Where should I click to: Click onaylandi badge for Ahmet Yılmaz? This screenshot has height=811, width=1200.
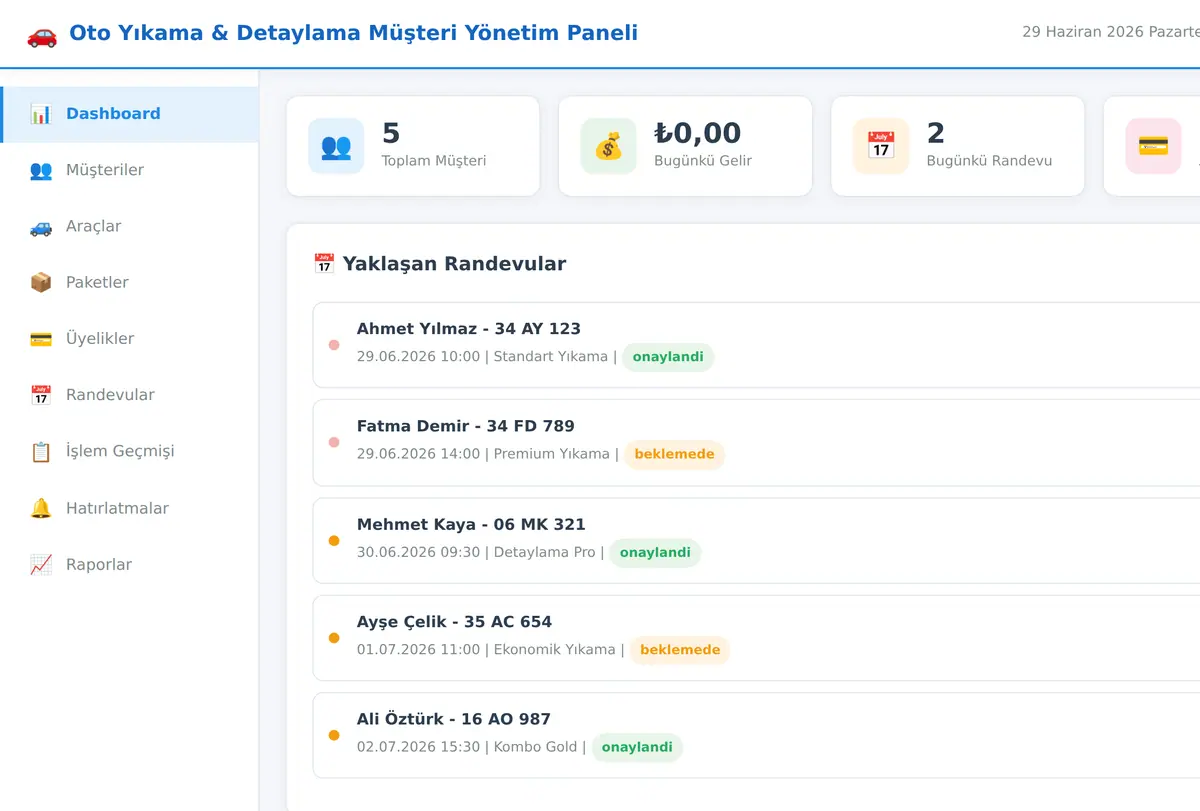pos(668,357)
